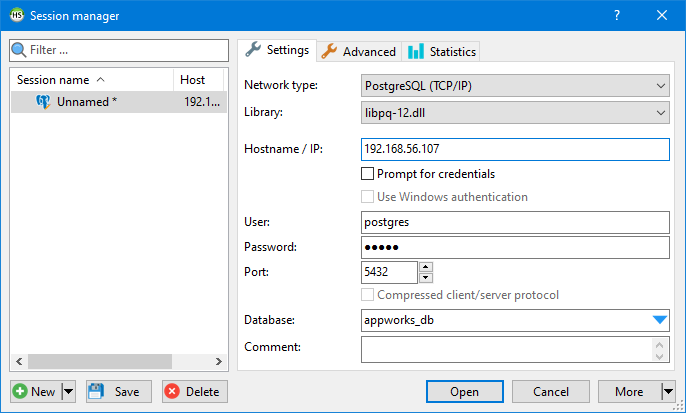Click the wrench icon on Settings tab
Screen dimensions: 686x413
tap(253, 49)
